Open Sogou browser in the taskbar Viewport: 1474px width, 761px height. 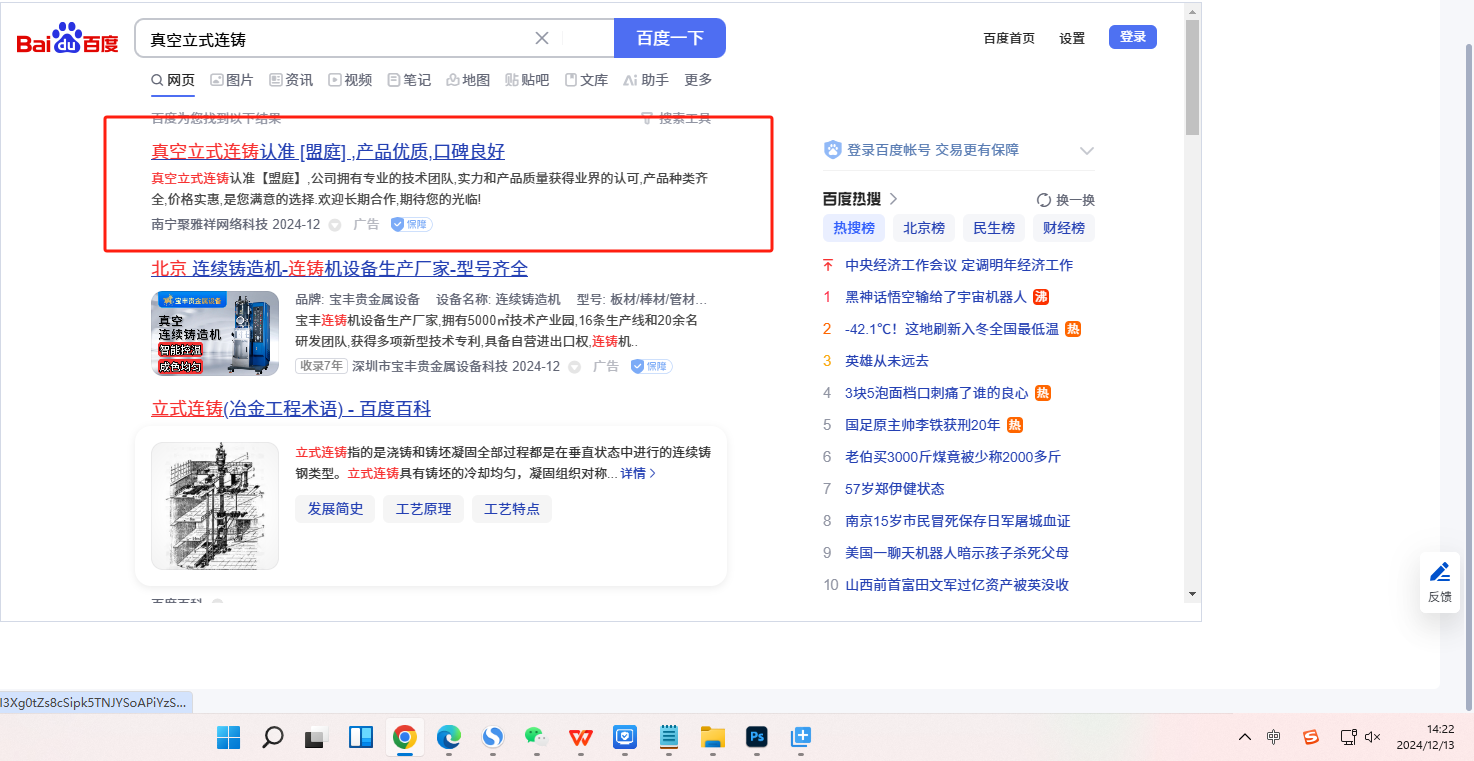(x=493, y=738)
